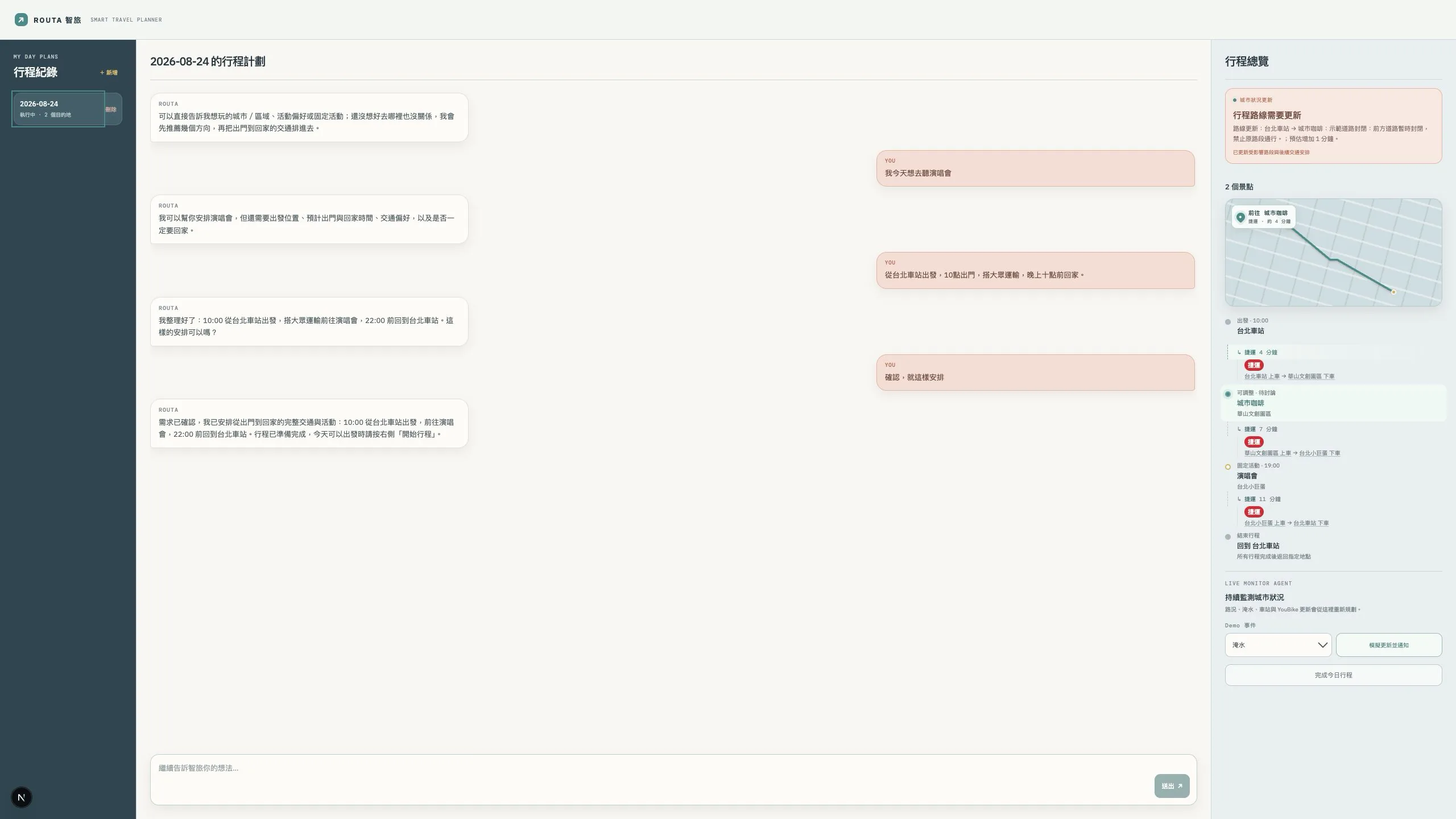Click the 完成今日行程 button
This screenshot has height=819, width=1456.
tap(1333, 675)
